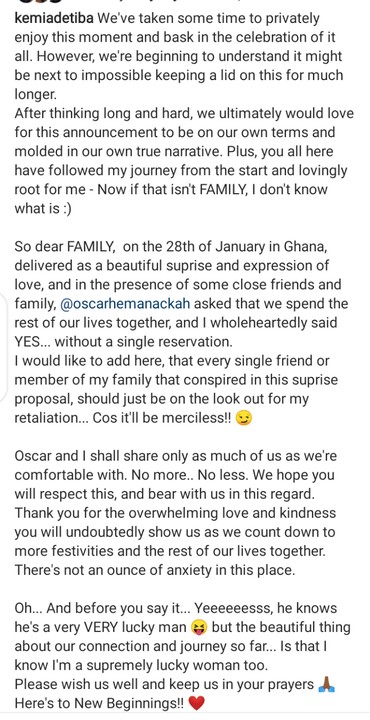
Task: Tap the winking face emoji after merciless
Action: (x=243, y=419)
